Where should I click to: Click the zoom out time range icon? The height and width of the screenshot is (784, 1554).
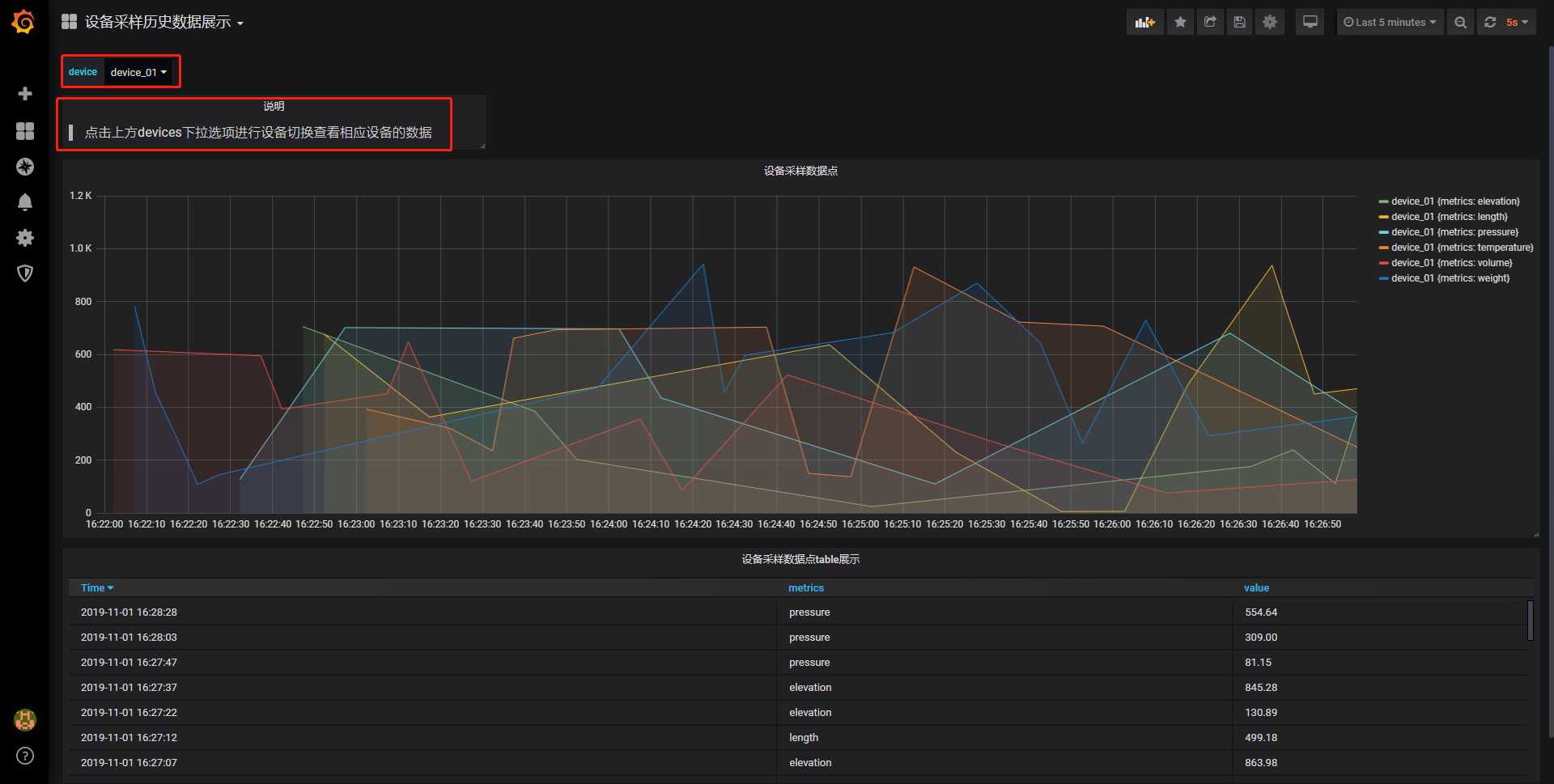[1460, 22]
